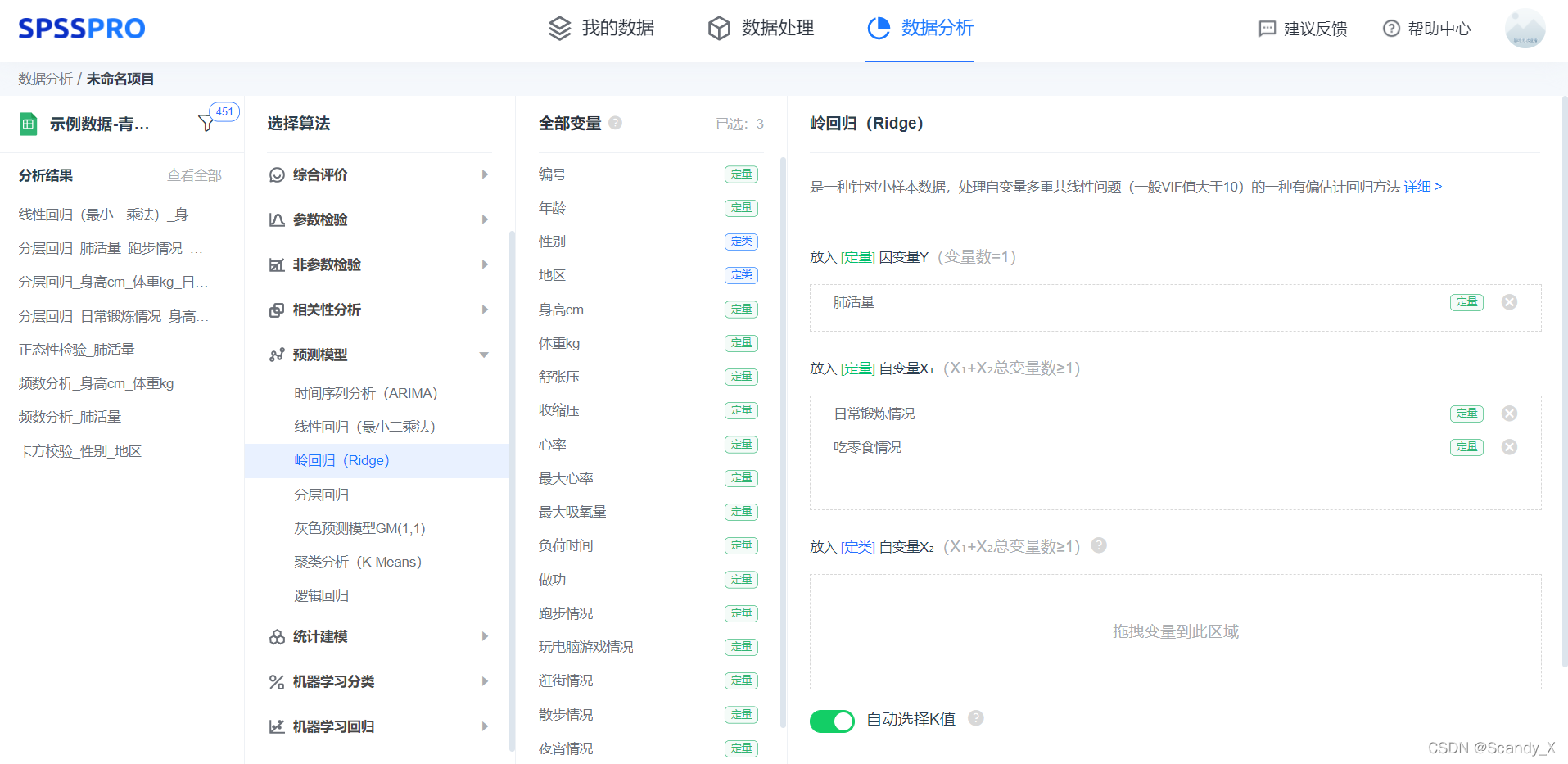Click 查看全部 analysis results link
The width and height of the screenshot is (1568, 764).
coord(194,175)
